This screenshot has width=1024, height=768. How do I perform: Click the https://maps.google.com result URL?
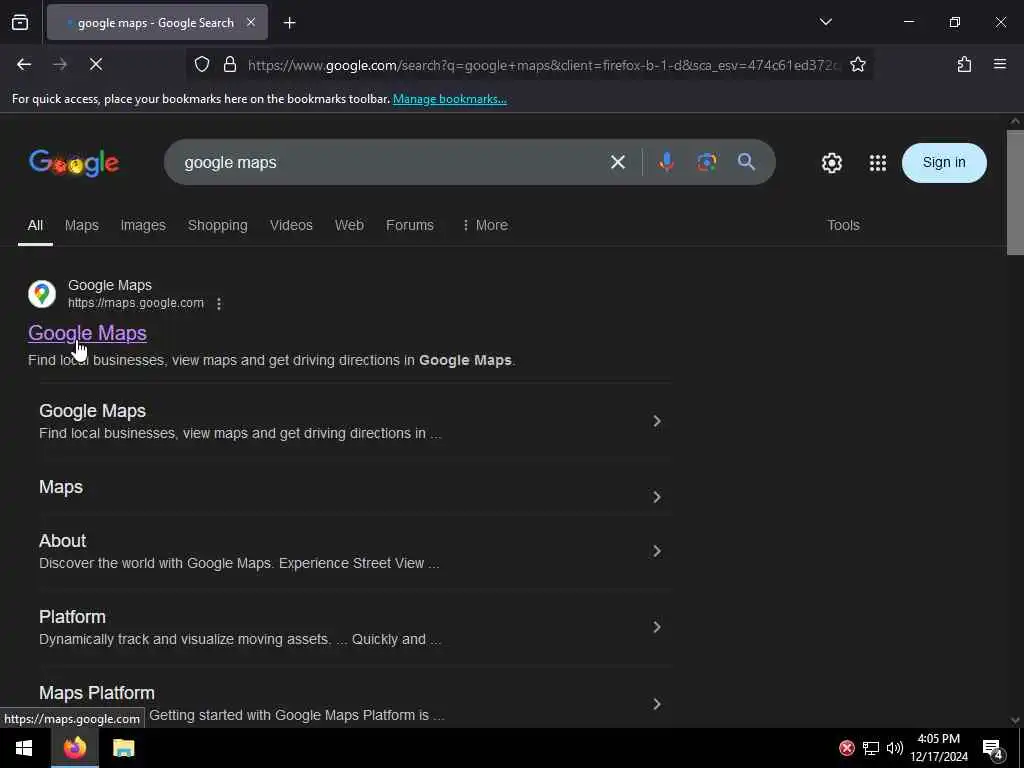(136, 303)
